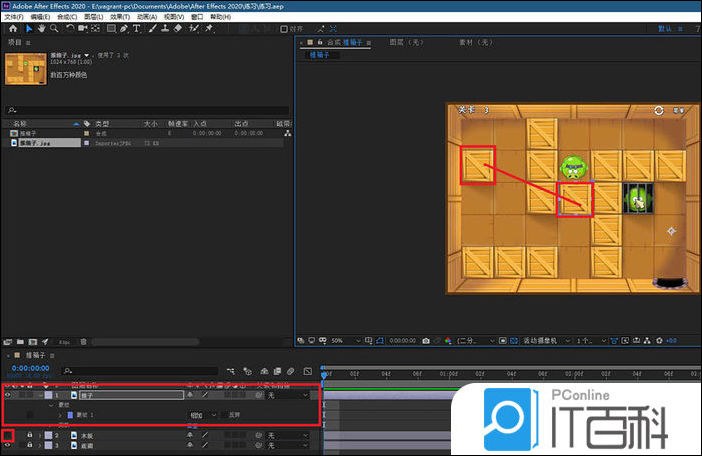Open the mask mode 相加 dropdown

click(202, 414)
